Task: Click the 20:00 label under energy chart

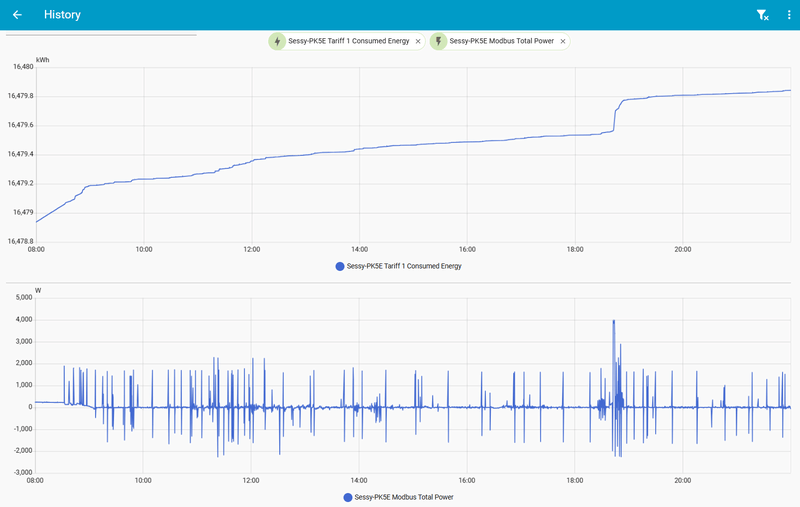Action: (x=683, y=249)
